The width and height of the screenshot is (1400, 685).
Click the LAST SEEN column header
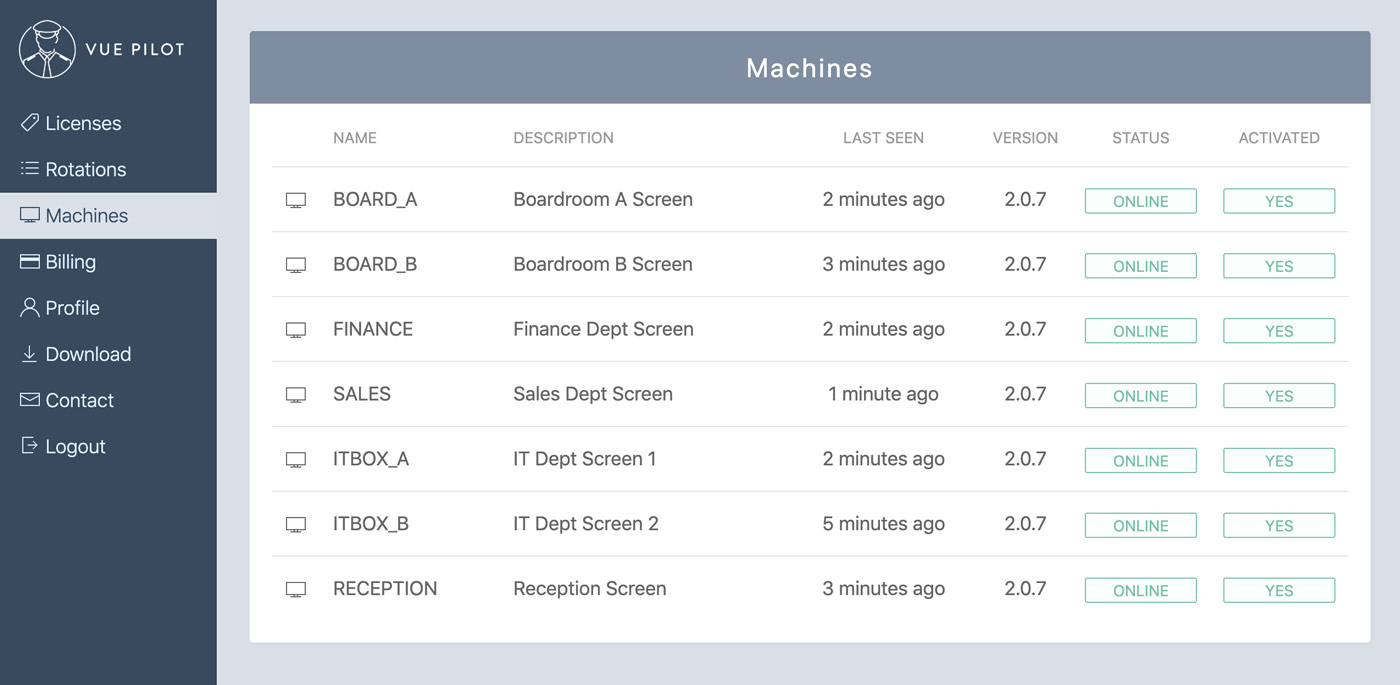(x=883, y=138)
